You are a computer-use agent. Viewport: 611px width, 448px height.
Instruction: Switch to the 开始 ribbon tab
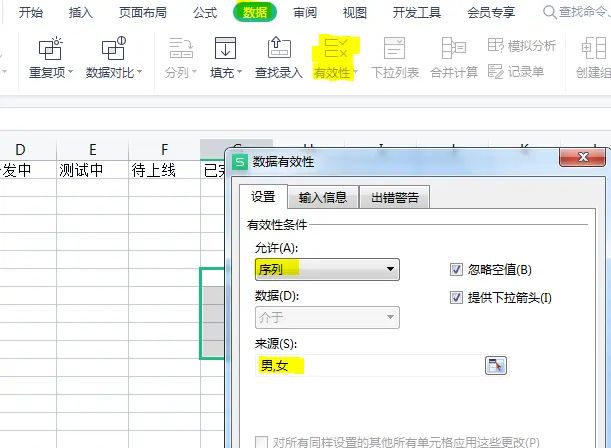(31, 12)
